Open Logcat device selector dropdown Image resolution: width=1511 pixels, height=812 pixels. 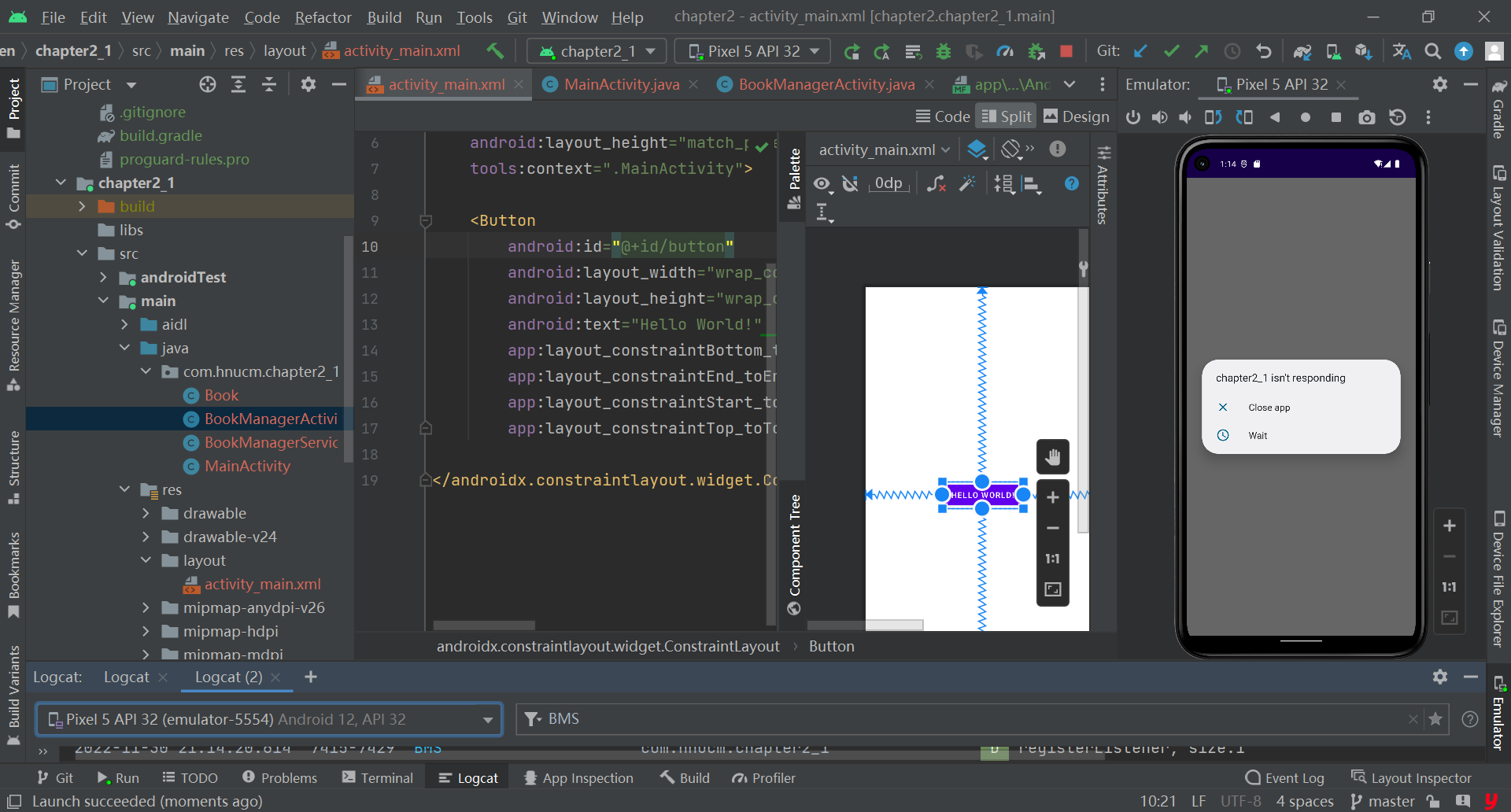pos(269,719)
